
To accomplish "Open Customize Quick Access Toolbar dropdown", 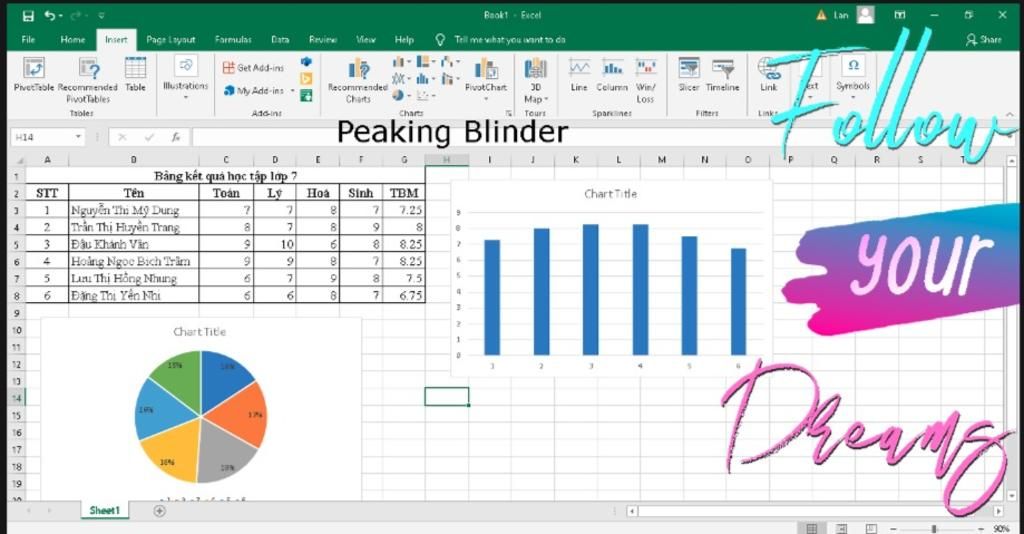I will [x=101, y=15].
